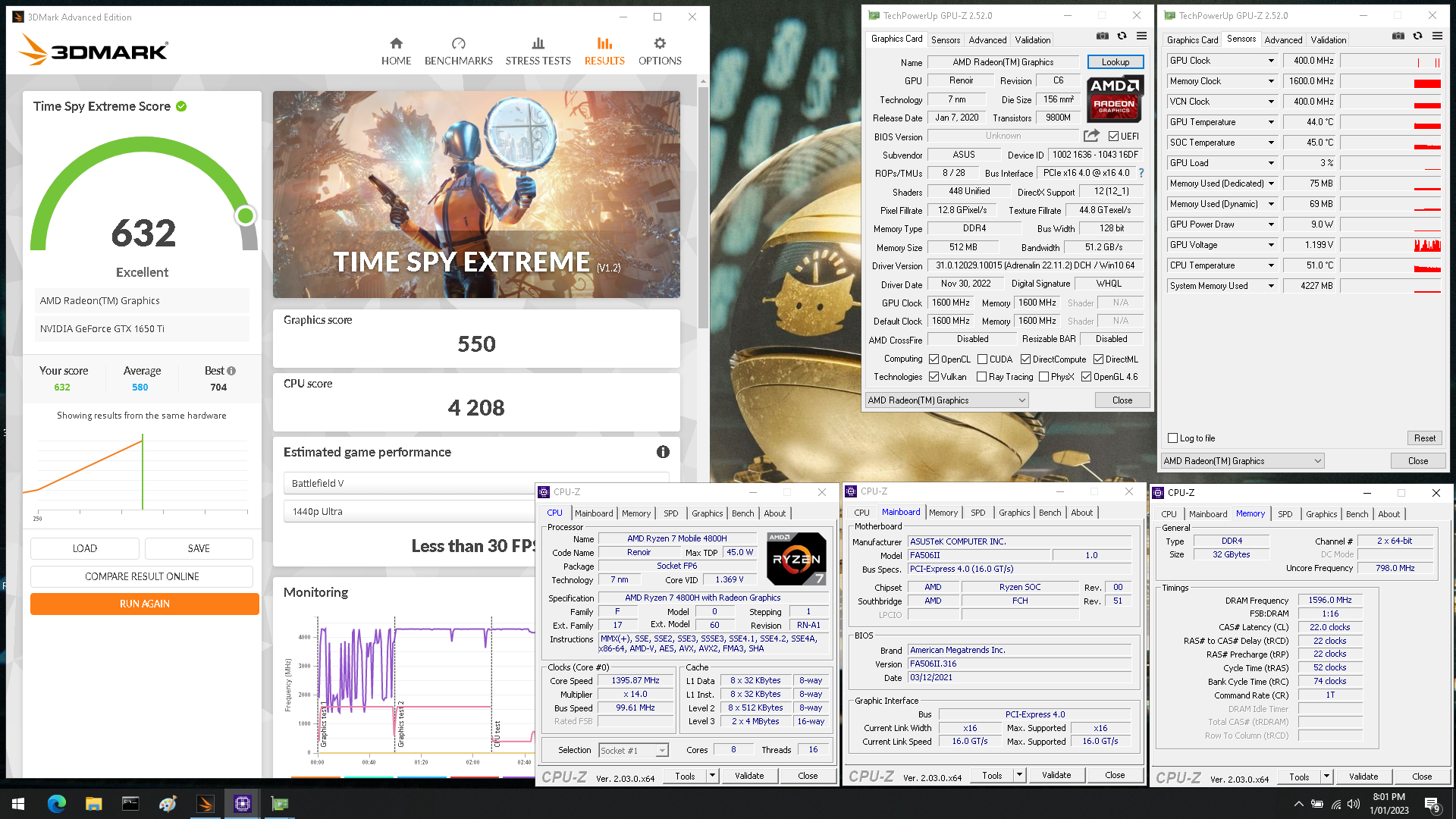This screenshot has width=1456, height=819.
Task: Open GPU selector dropdown in GPU-Z Graphics Card window
Action: click(x=946, y=400)
